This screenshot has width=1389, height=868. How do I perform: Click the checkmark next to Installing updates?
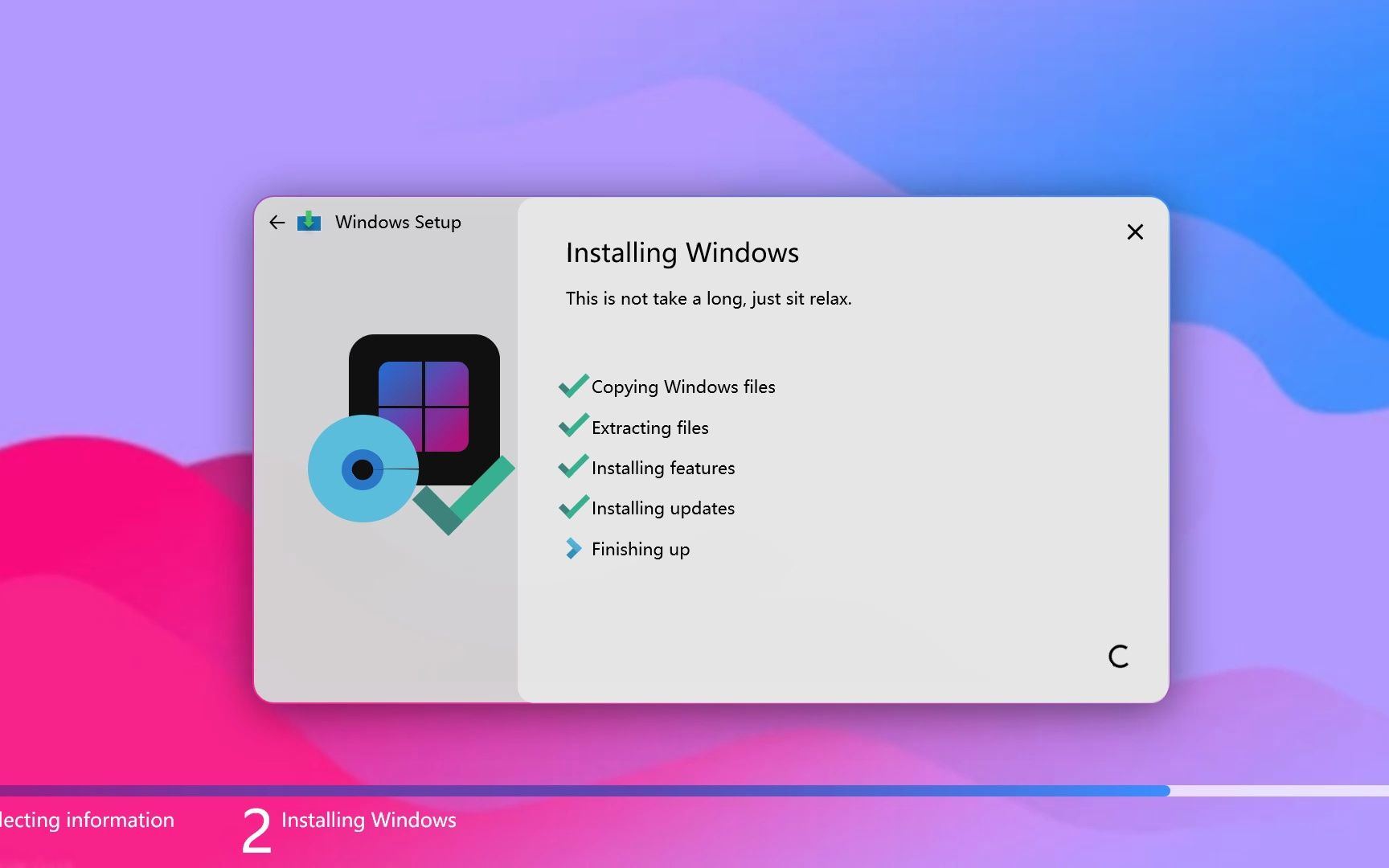pos(572,507)
